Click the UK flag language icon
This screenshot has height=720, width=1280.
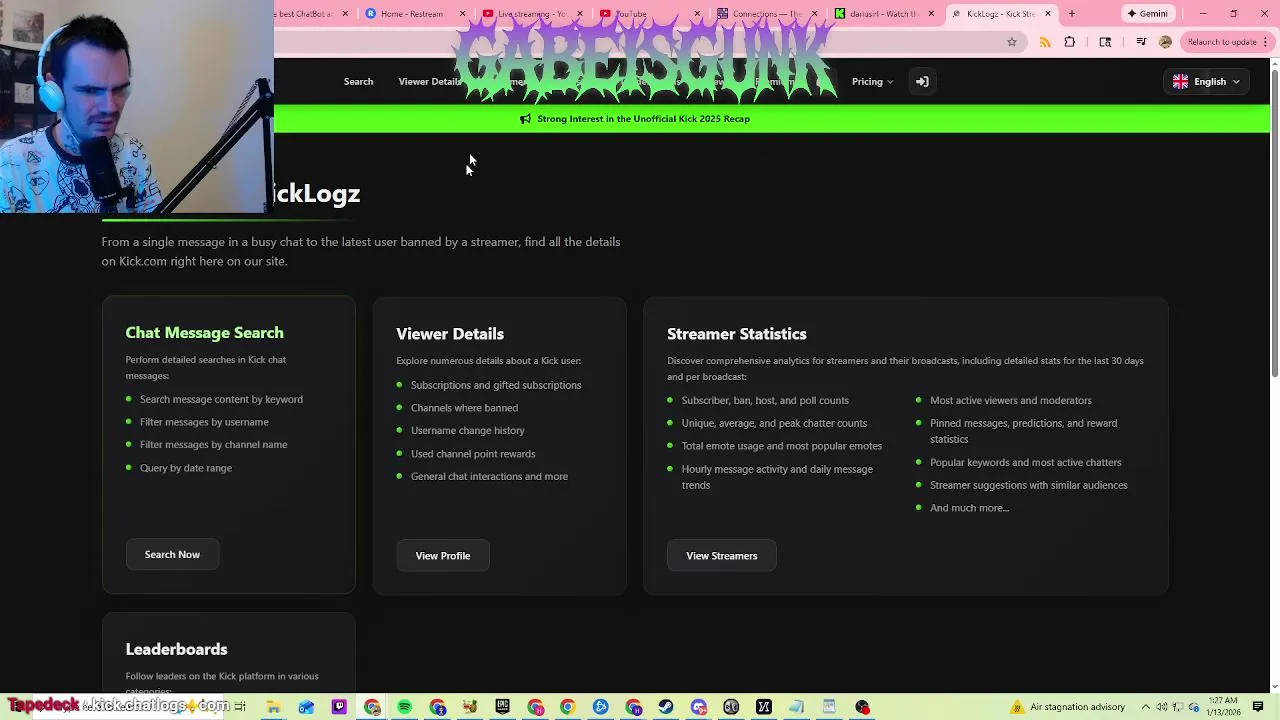click(x=1181, y=82)
